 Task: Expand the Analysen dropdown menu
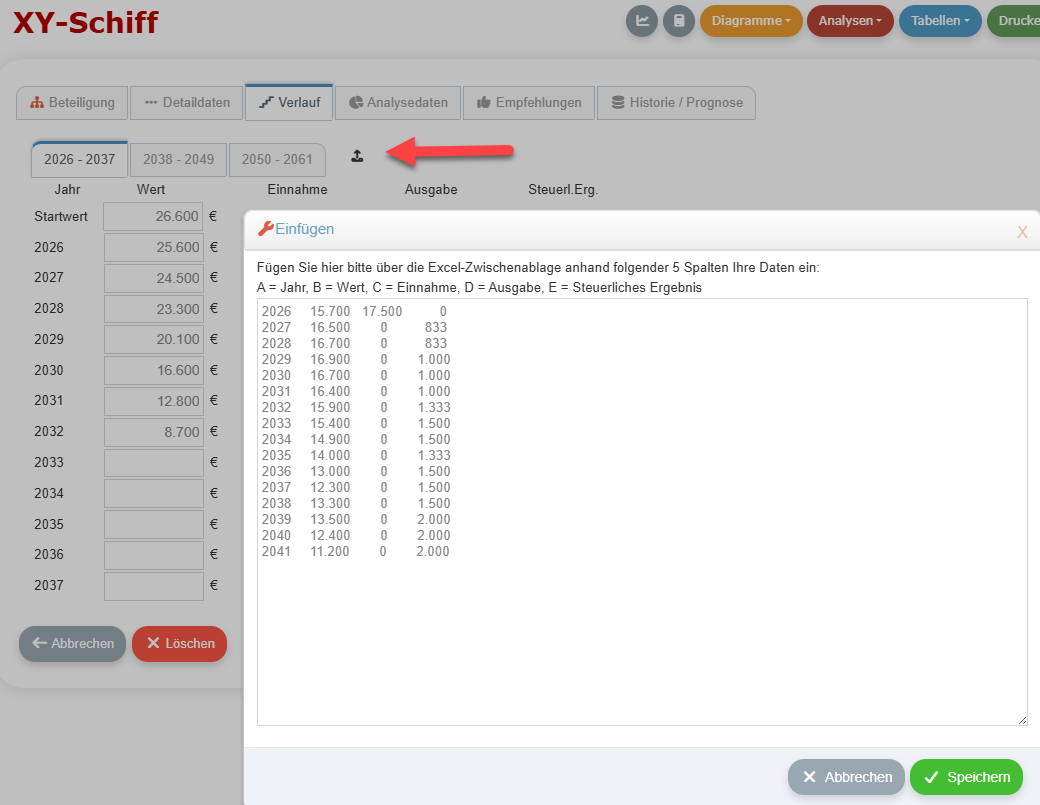point(850,21)
